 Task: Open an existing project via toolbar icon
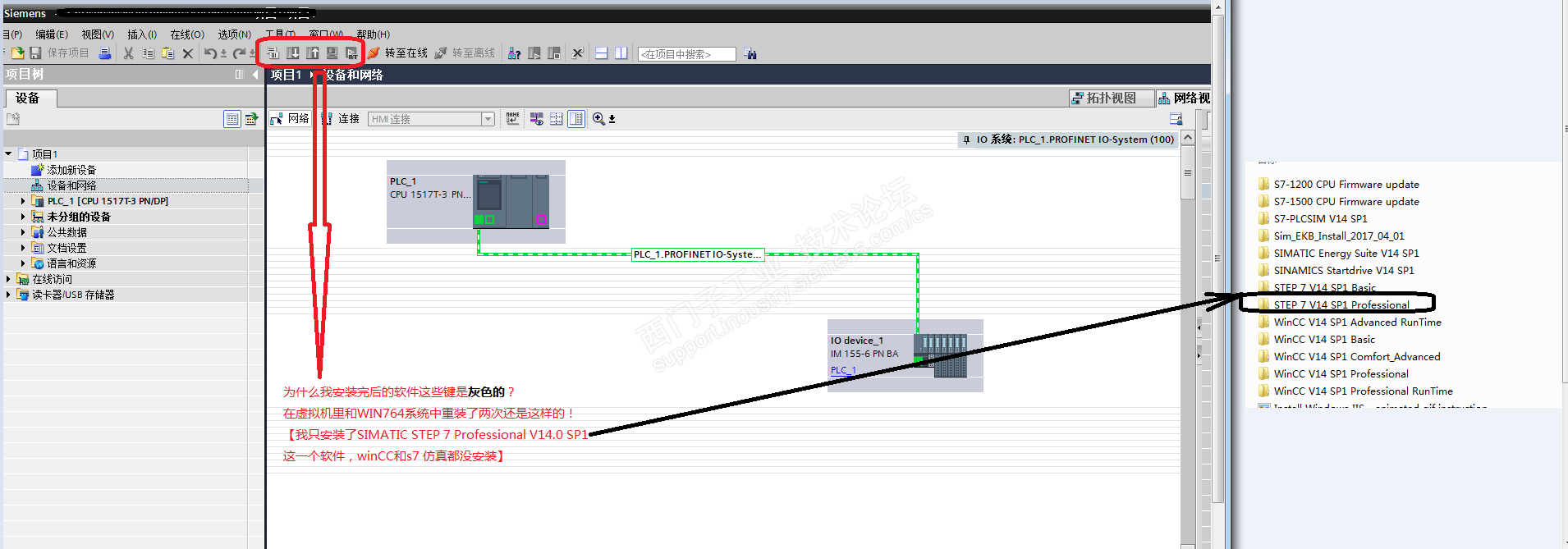17,53
